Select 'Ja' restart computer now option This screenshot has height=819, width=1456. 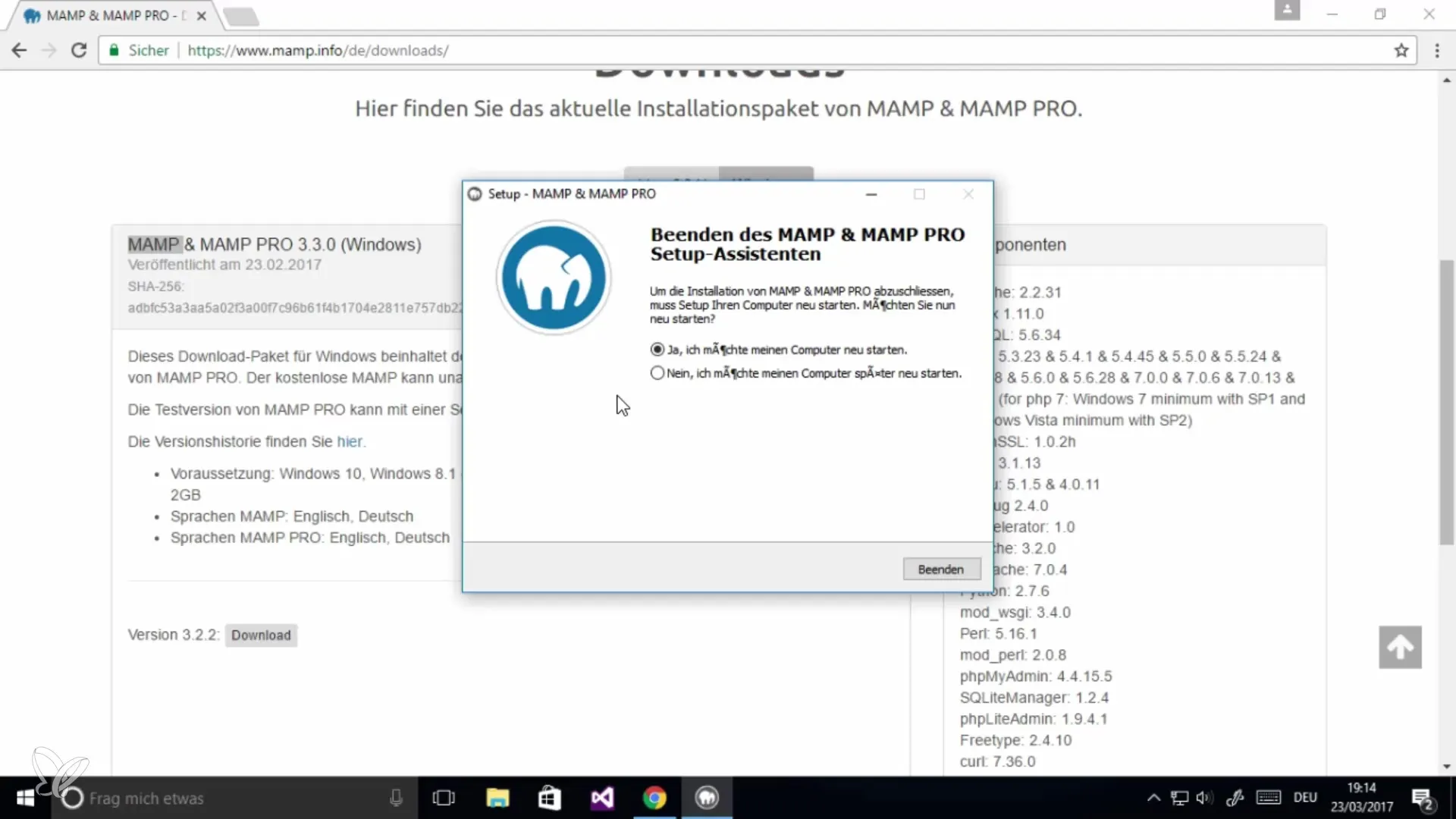click(657, 350)
